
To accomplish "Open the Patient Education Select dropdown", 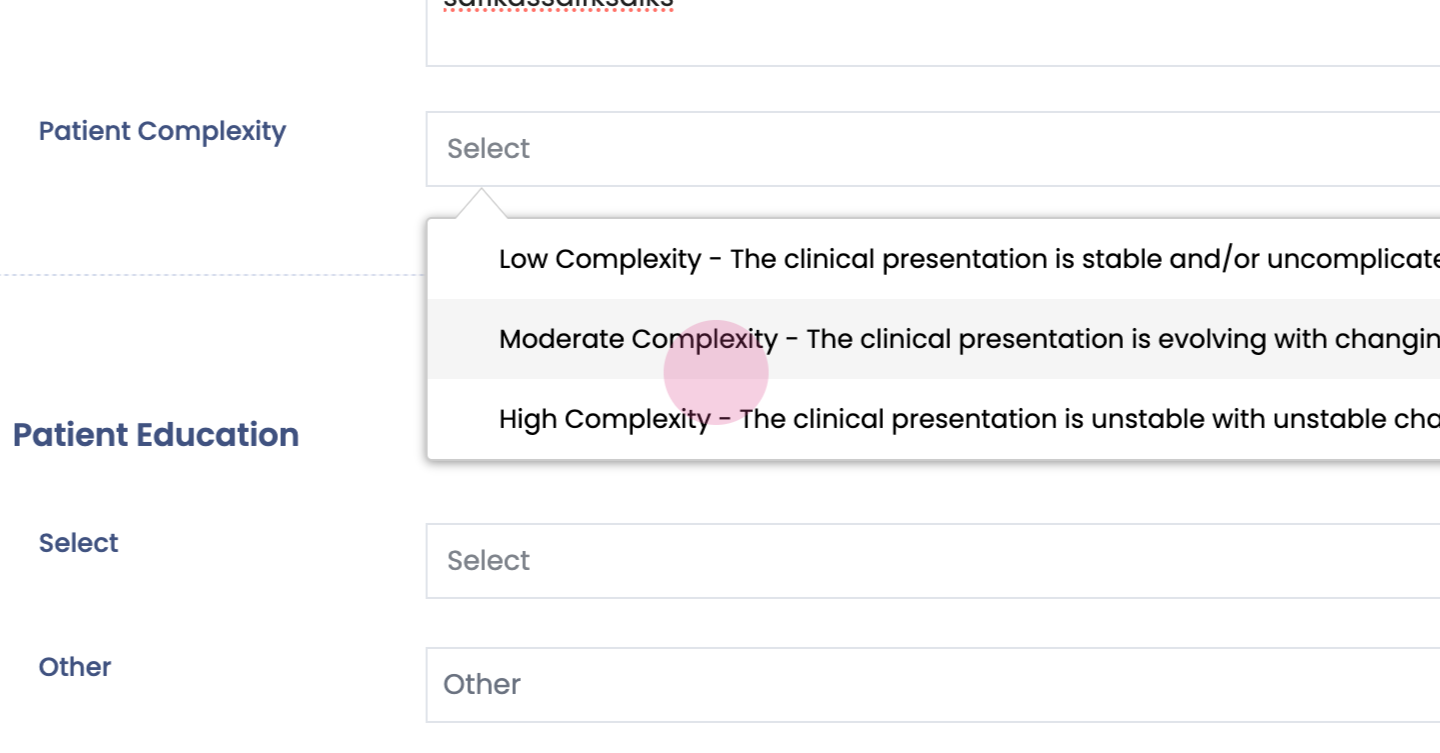I will pos(930,561).
